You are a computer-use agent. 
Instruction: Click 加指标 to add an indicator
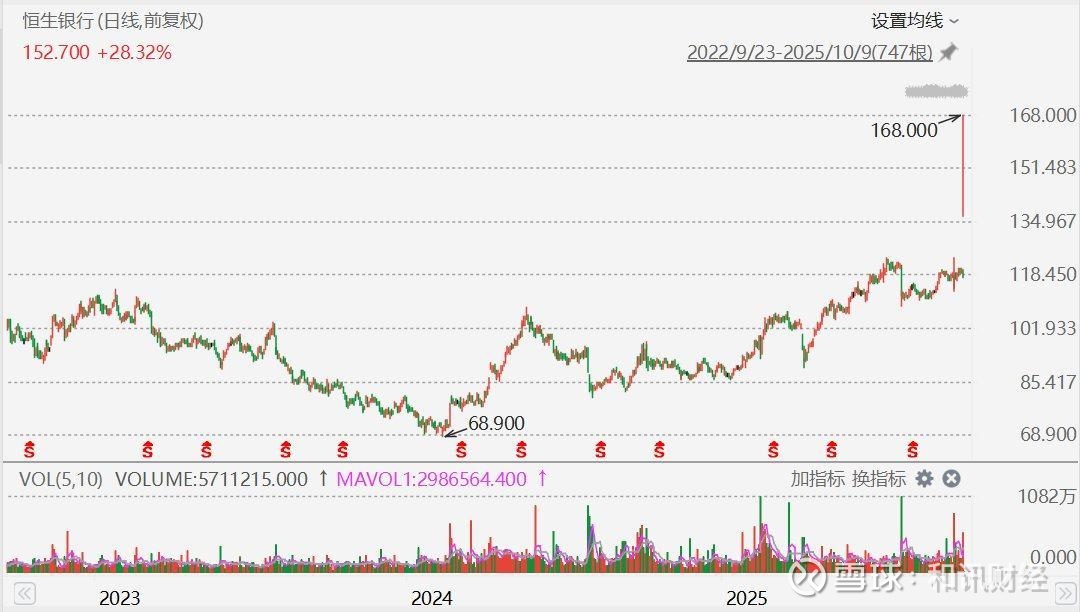pyautogui.click(x=817, y=478)
